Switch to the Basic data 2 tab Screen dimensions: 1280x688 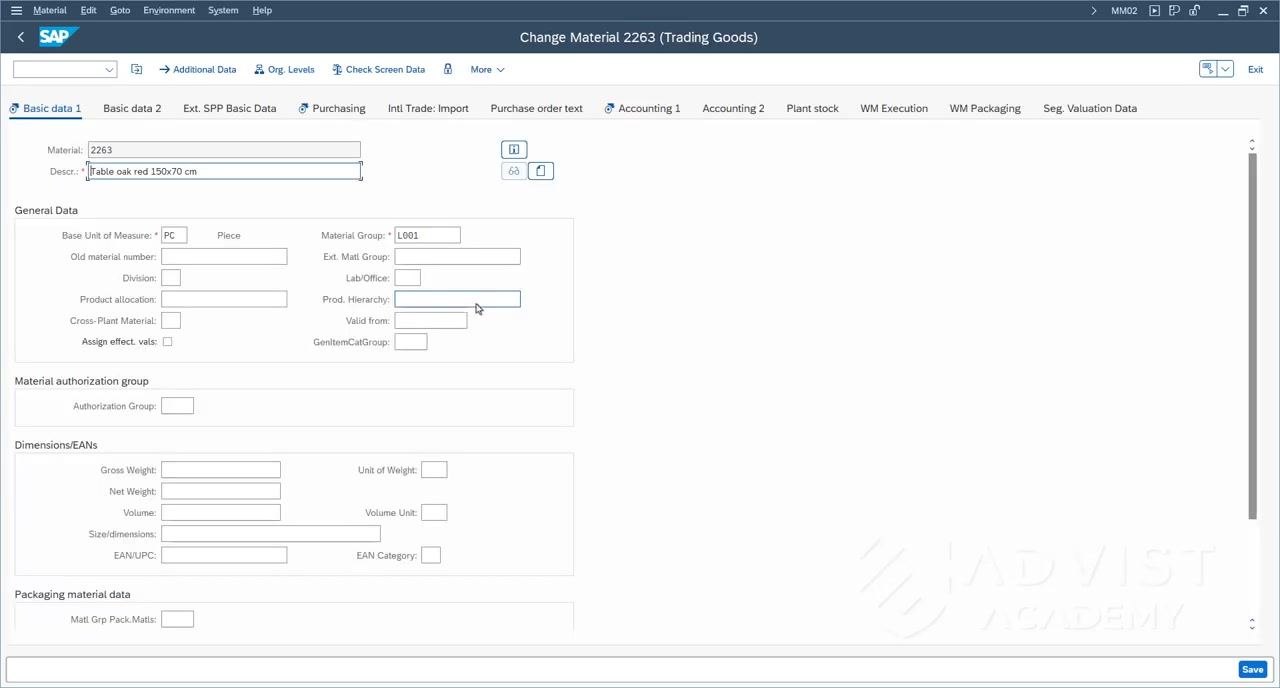[132, 108]
